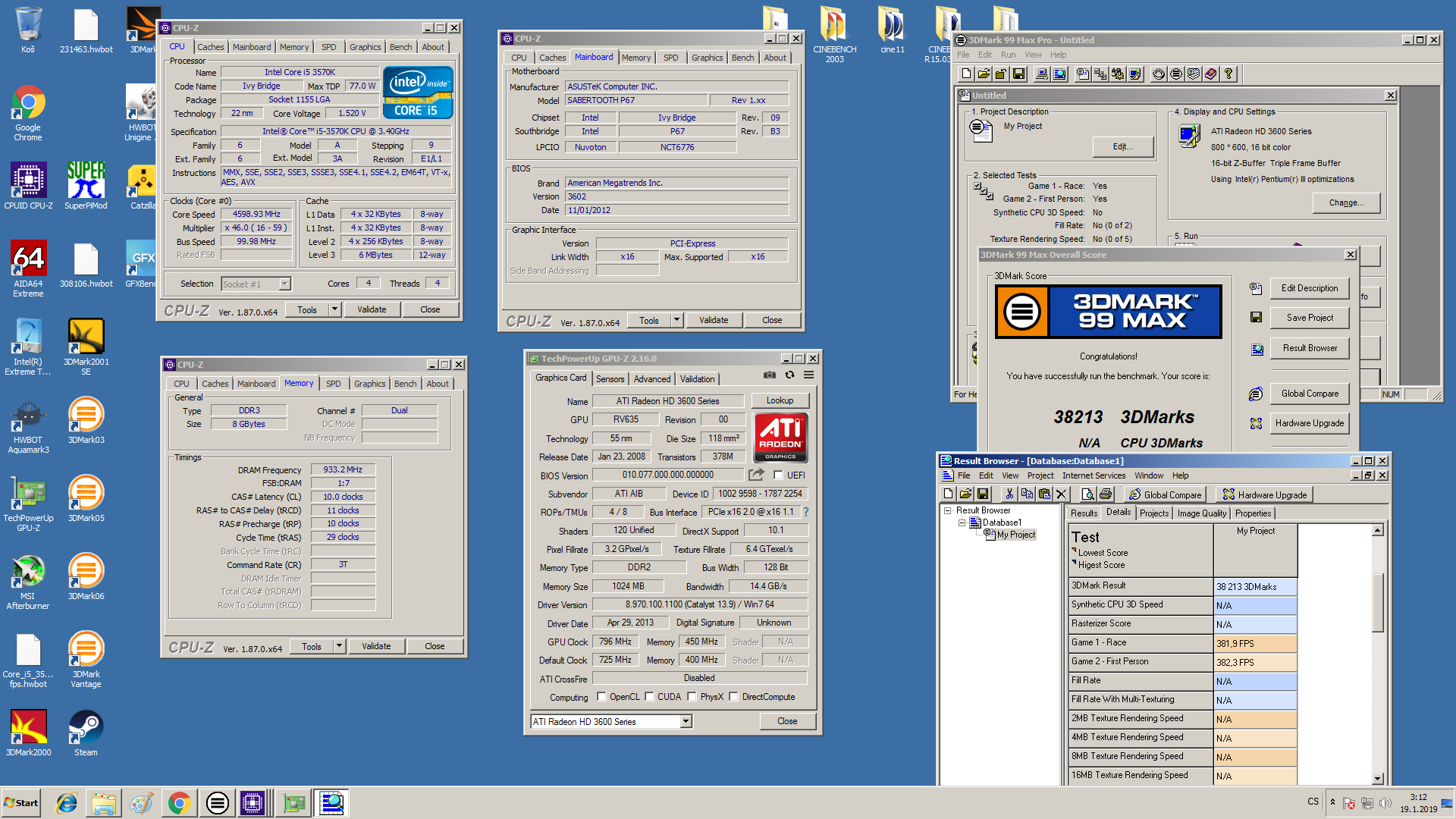This screenshot has width=1456, height=819.
Task: Click the Save icon in Result Browser toolbar
Action: (x=983, y=494)
